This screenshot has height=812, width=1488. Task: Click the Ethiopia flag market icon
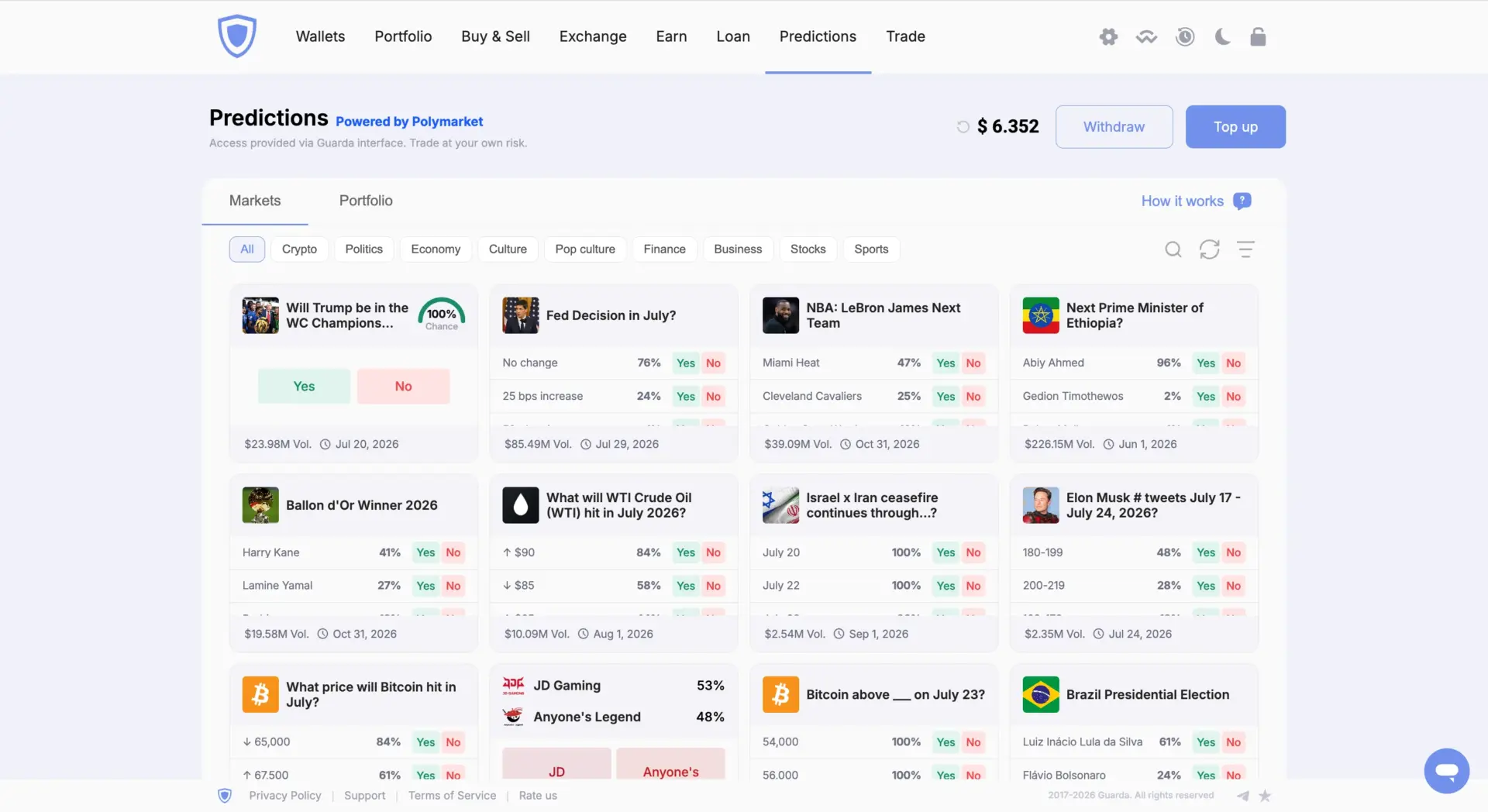coord(1041,315)
